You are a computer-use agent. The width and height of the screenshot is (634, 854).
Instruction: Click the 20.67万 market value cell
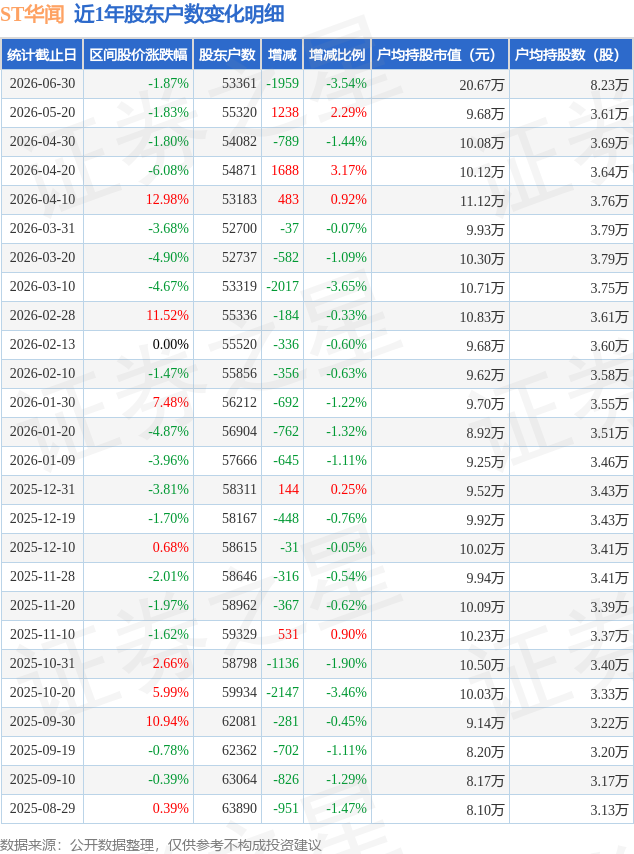(x=440, y=84)
